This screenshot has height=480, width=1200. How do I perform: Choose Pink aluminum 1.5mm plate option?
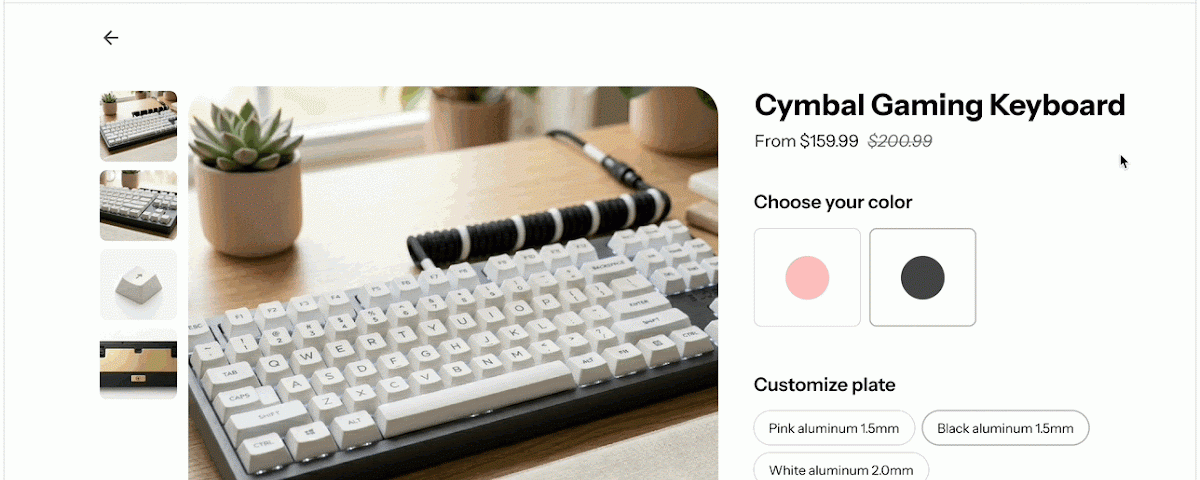(x=834, y=428)
